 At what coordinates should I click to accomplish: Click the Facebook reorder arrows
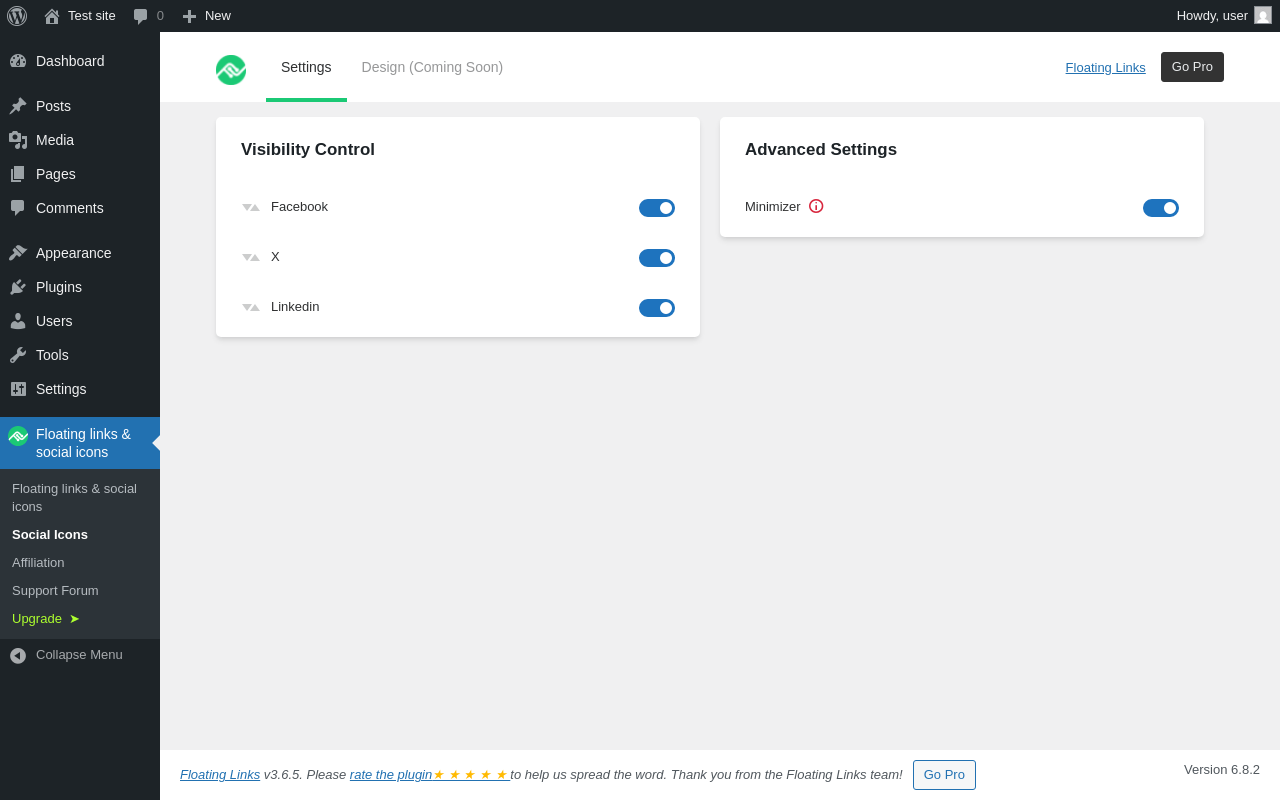coord(251,207)
